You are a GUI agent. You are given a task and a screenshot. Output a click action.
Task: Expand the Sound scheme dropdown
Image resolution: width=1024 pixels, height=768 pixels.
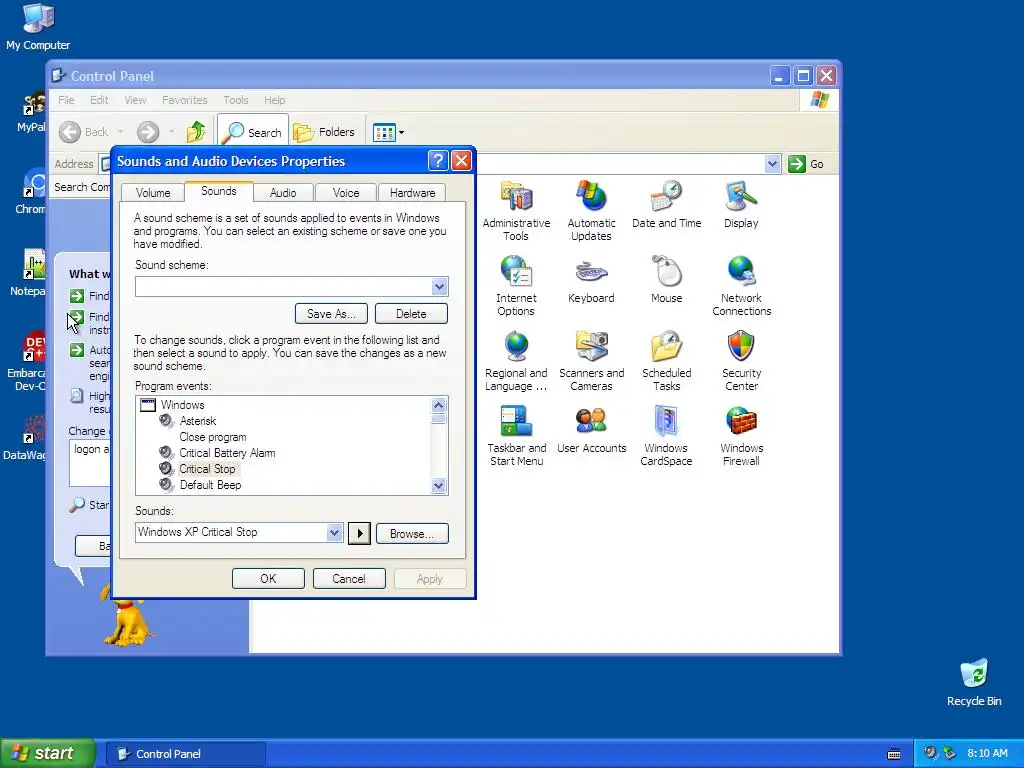click(440, 286)
